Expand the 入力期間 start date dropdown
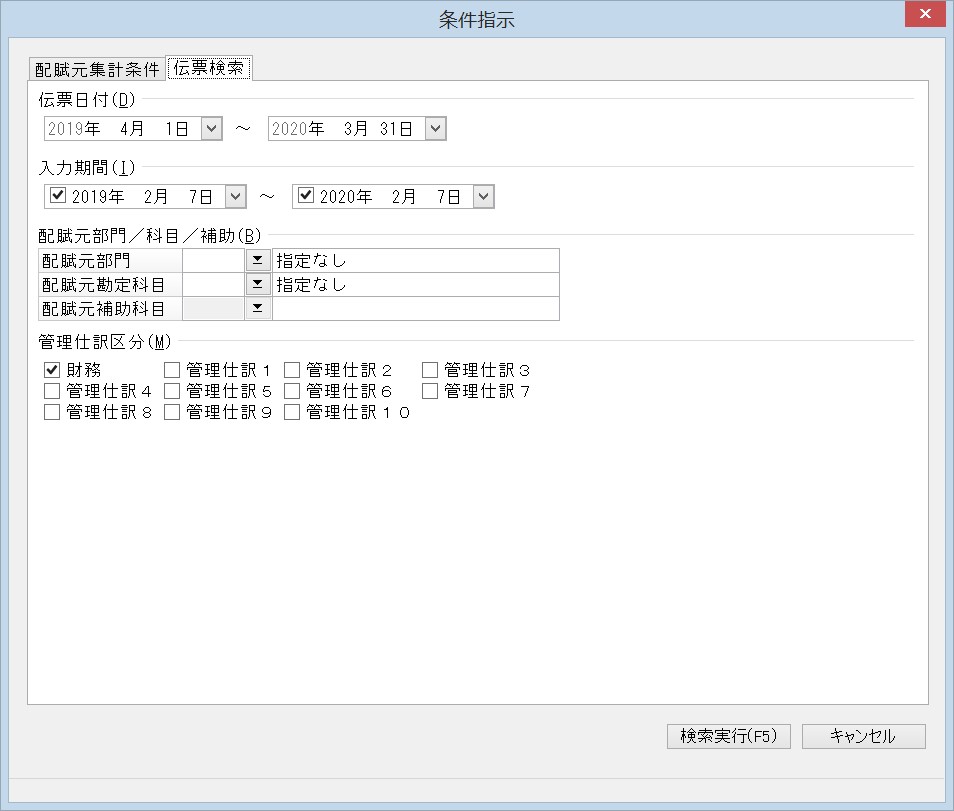Screen dimensions: 954x811 coord(235,197)
